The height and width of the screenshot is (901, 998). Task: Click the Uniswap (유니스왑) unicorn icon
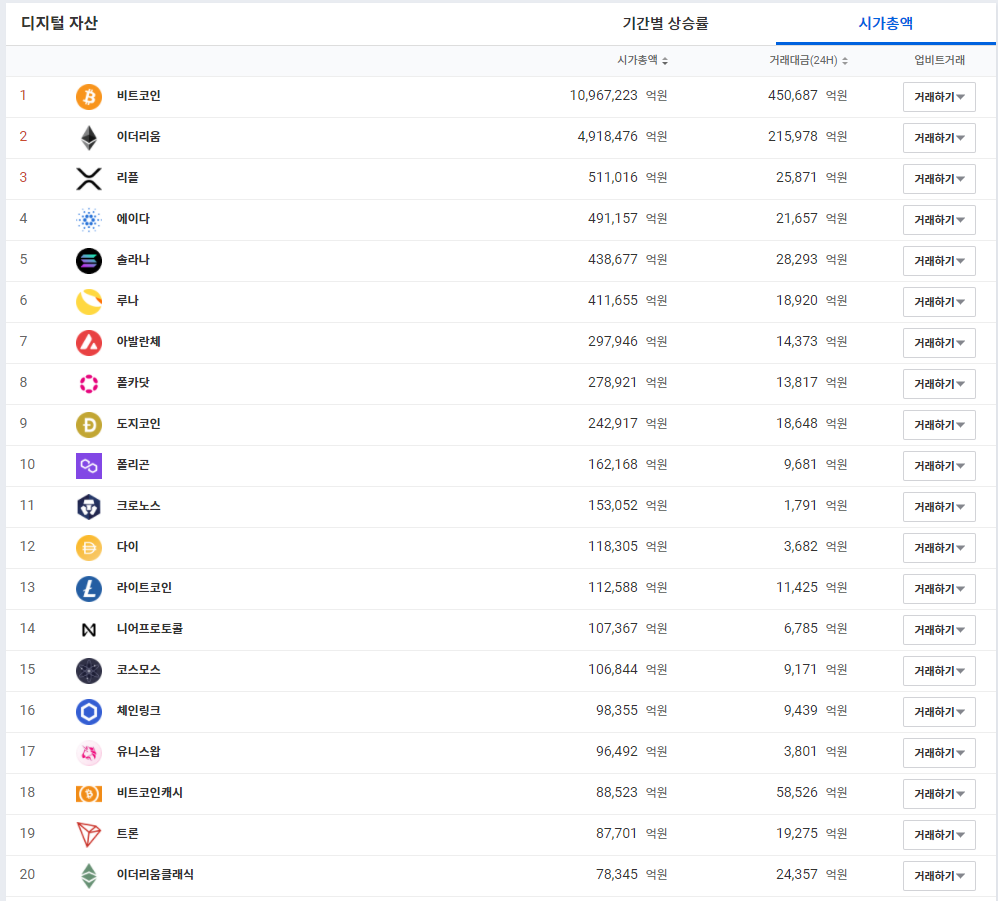89,753
